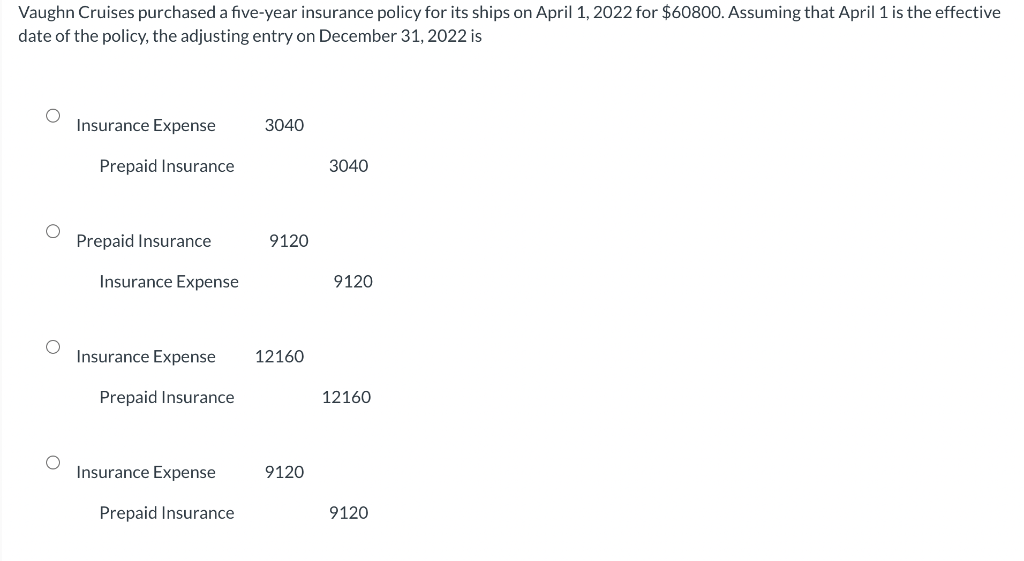Click the 9120 credit amount in the second option
1024x561 pixels.
[x=352, y=282]
